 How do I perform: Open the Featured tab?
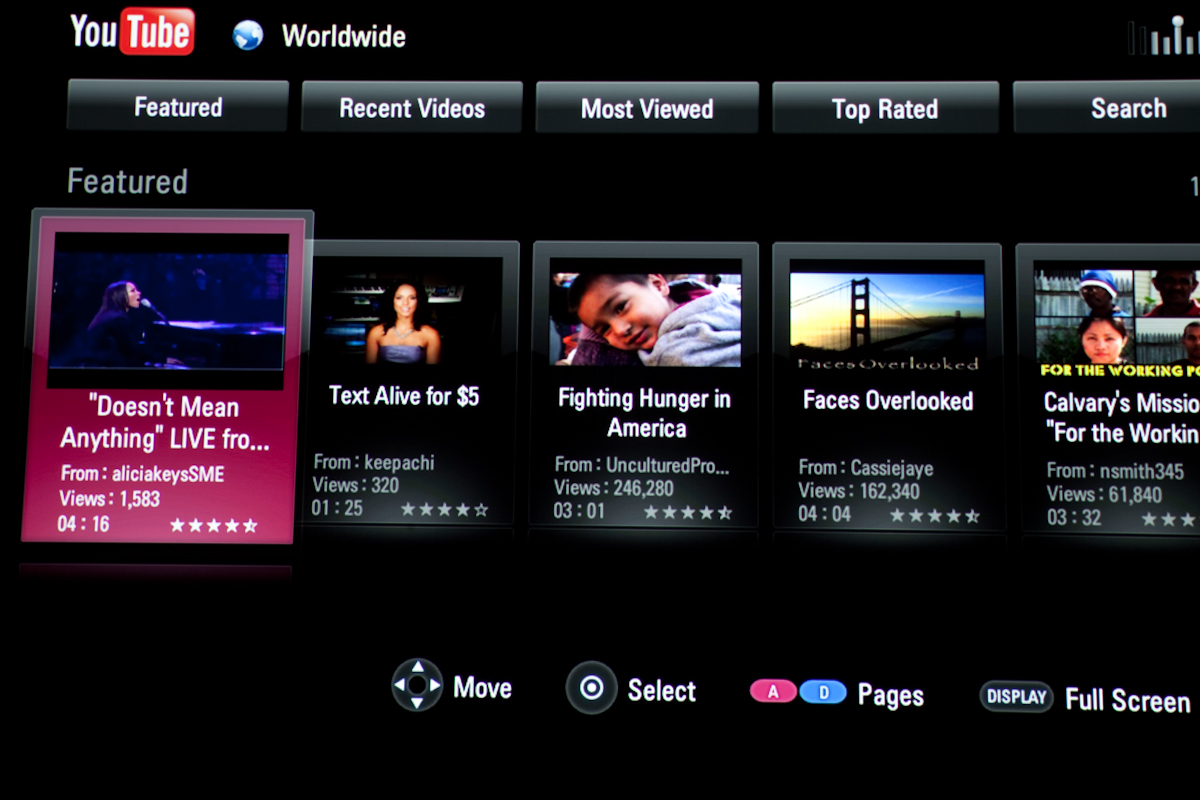178,107
